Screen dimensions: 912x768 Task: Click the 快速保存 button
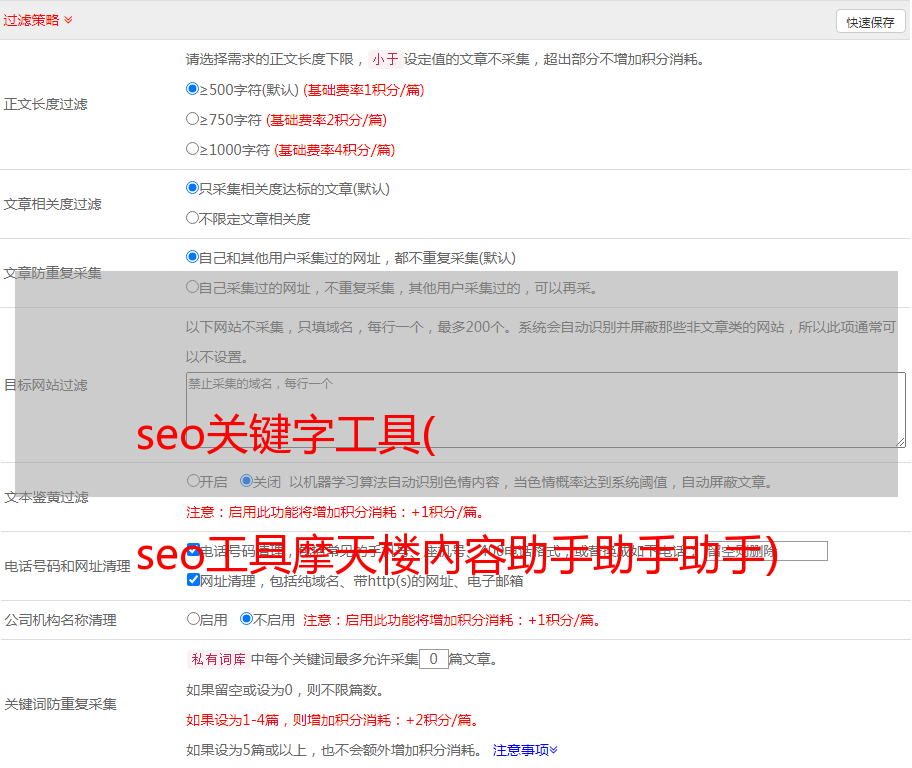pos(870,22)
